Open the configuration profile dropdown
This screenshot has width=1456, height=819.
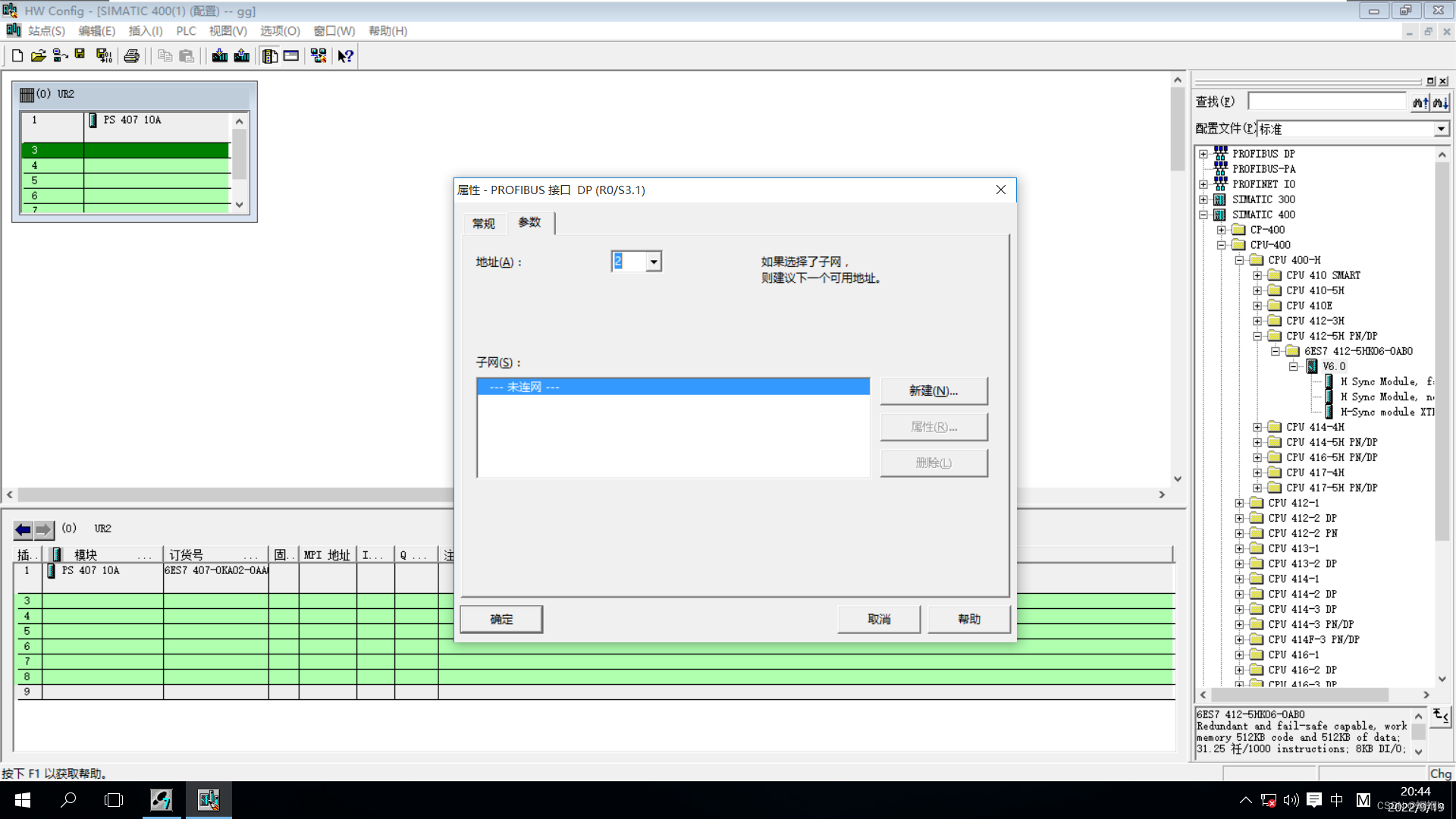[1441, 130]
